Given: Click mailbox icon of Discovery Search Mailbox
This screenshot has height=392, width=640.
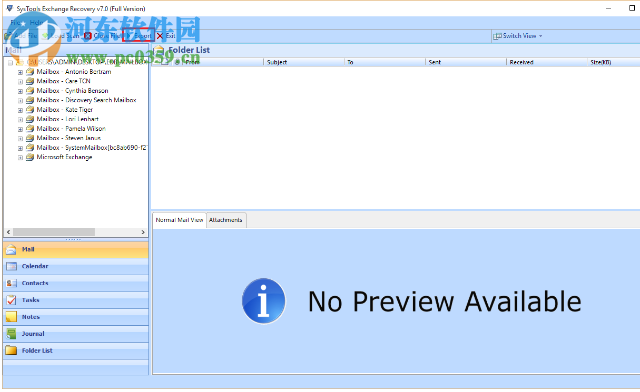Looking at the screenshot, I should pyautogui.click(x=30, y=100).
